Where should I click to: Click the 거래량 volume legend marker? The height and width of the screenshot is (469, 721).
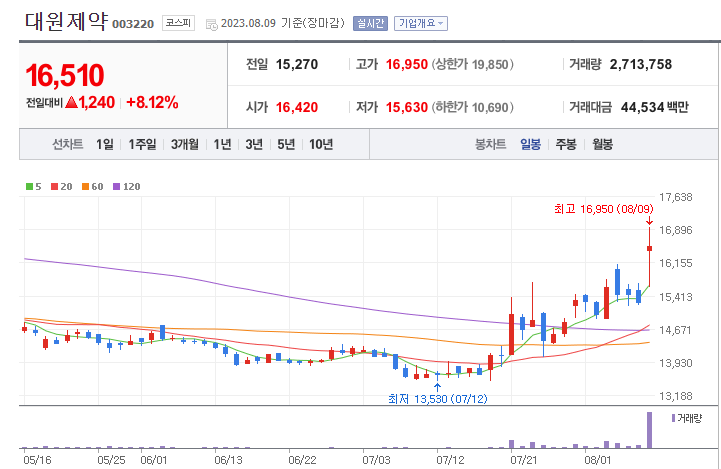coord(673,418)
